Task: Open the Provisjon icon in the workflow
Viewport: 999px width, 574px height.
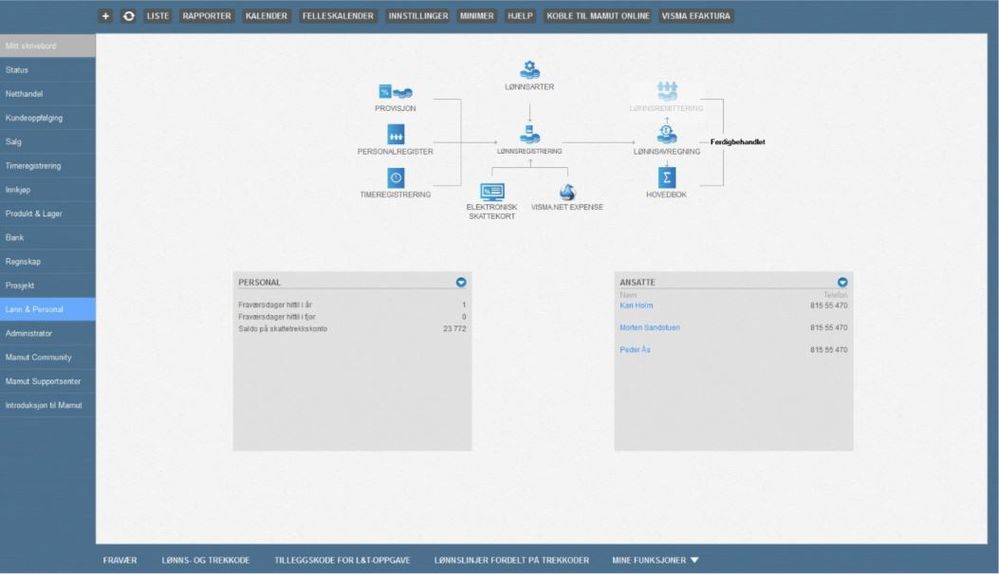Action: (396, 92)
